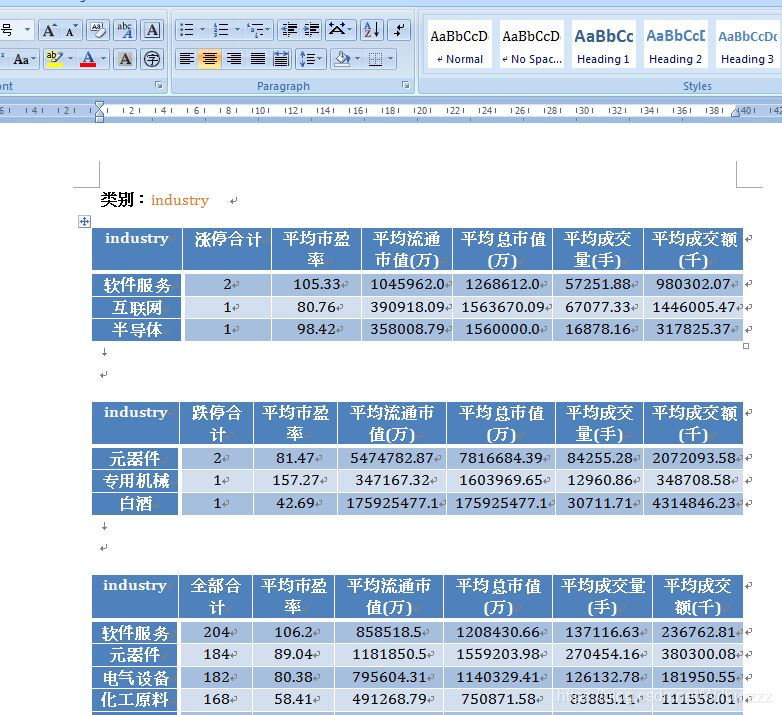Apply Character Border to text

click(153, 30)
